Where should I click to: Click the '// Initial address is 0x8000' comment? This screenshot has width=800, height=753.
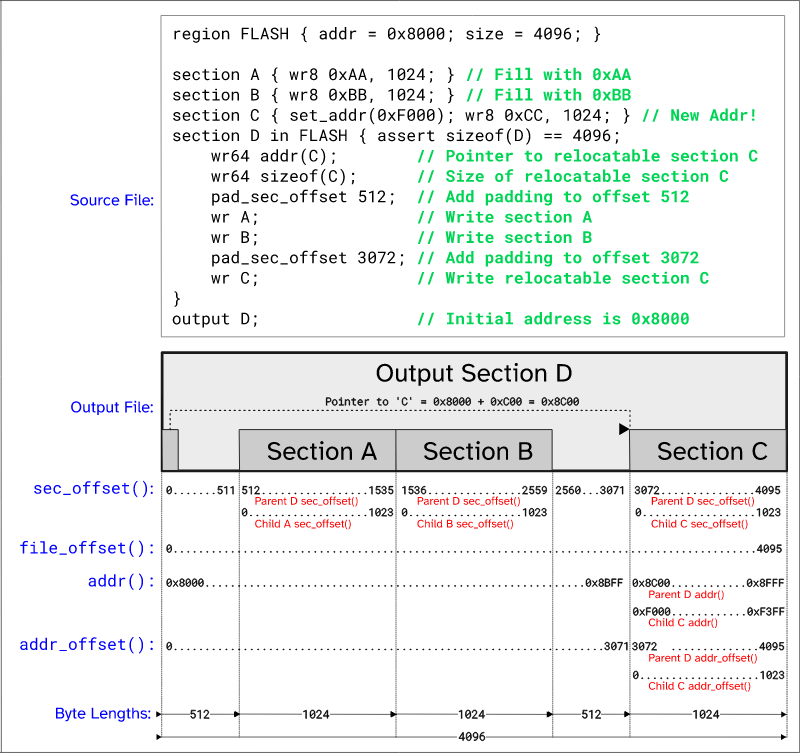tap(553, 319)
